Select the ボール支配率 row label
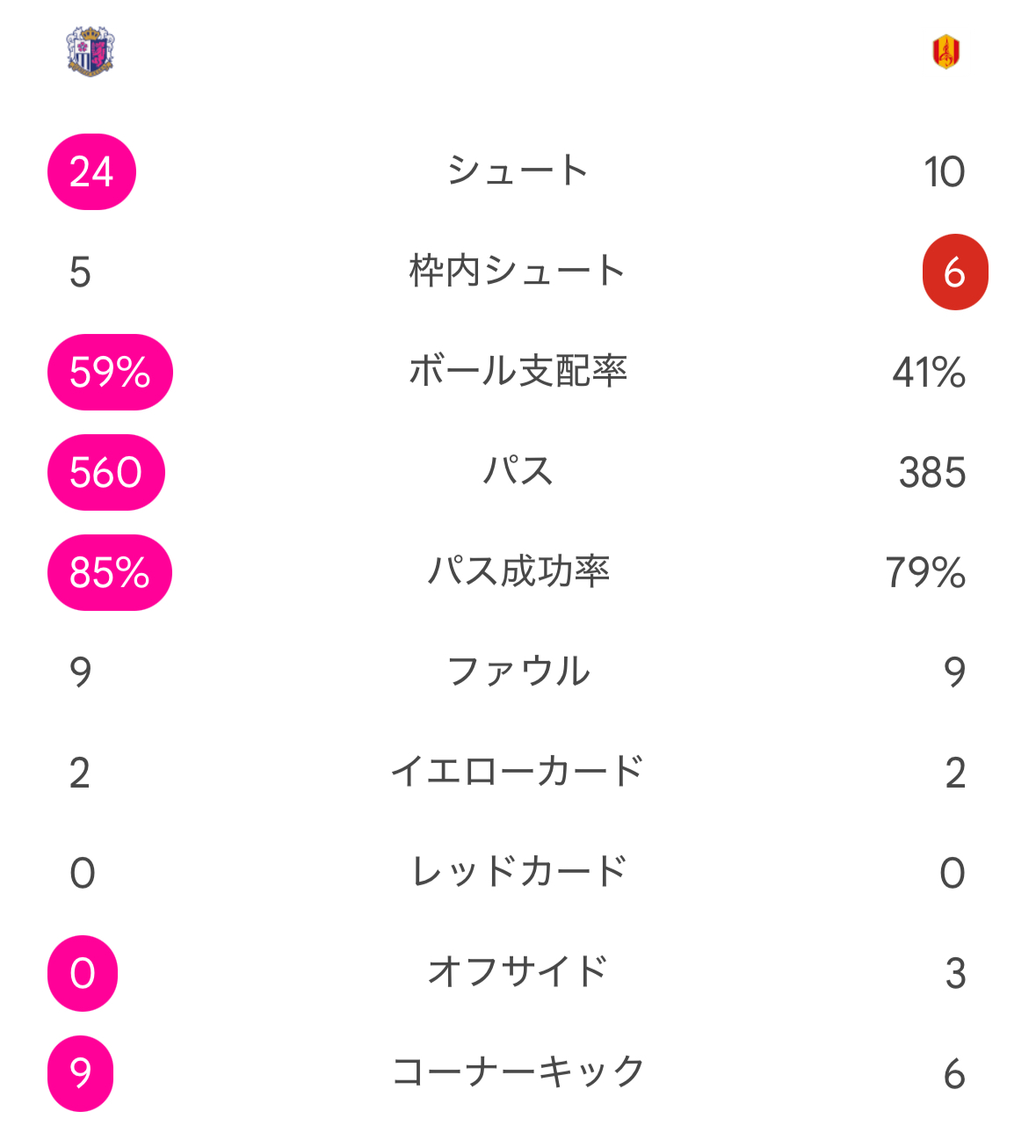This screenshot has width=1036, height=1148. (518, 371)
